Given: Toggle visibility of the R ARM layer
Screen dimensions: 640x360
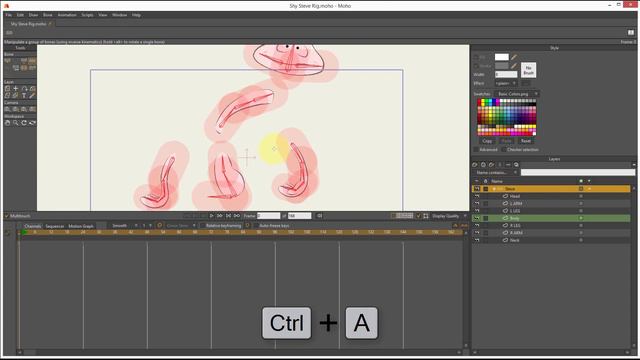Looking at the screenshot, I should 477,233.
